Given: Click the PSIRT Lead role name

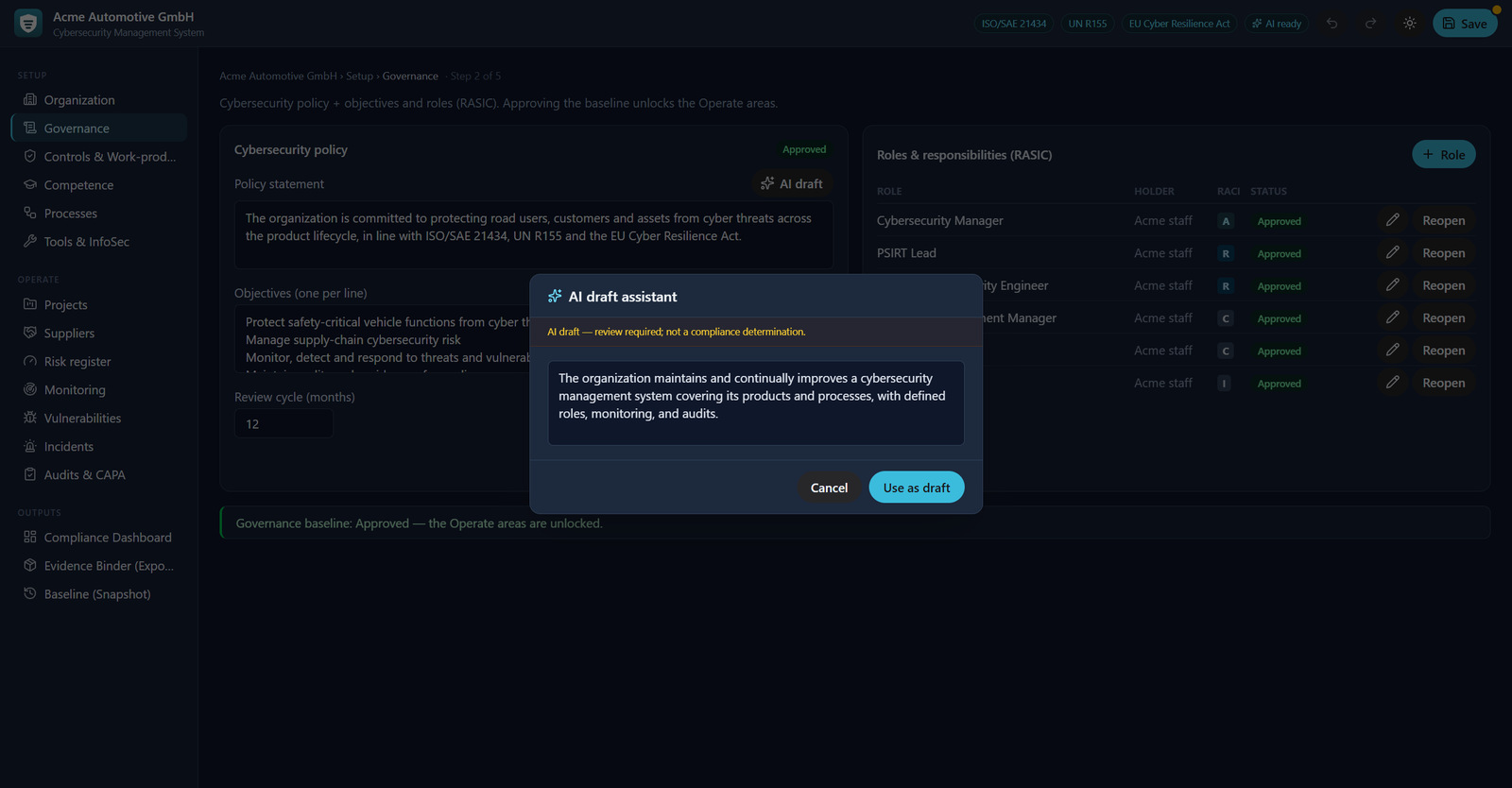Looking at the screenshot, I should (906, 252).
